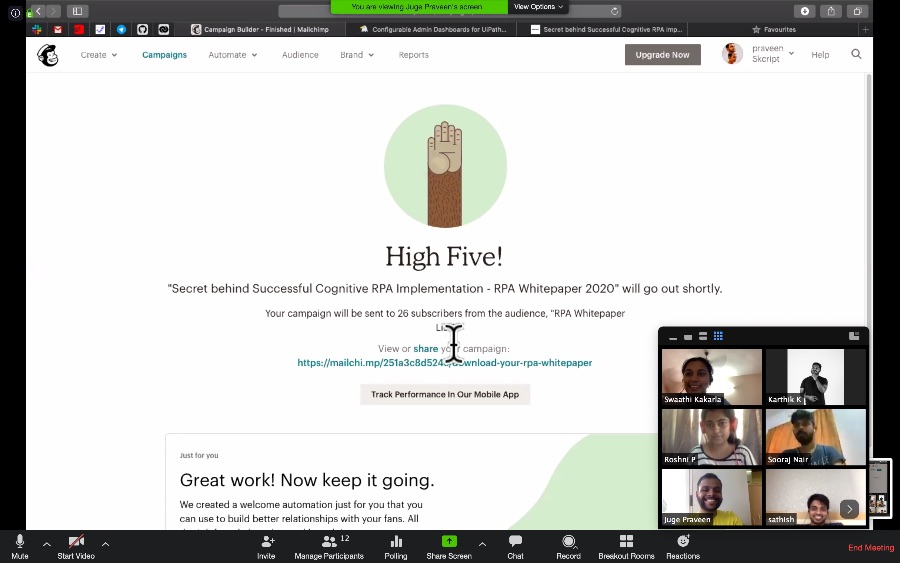The image size is (900, 563).
Task: Open Breakout Rooms icon
Action: (x=626, y=541)
